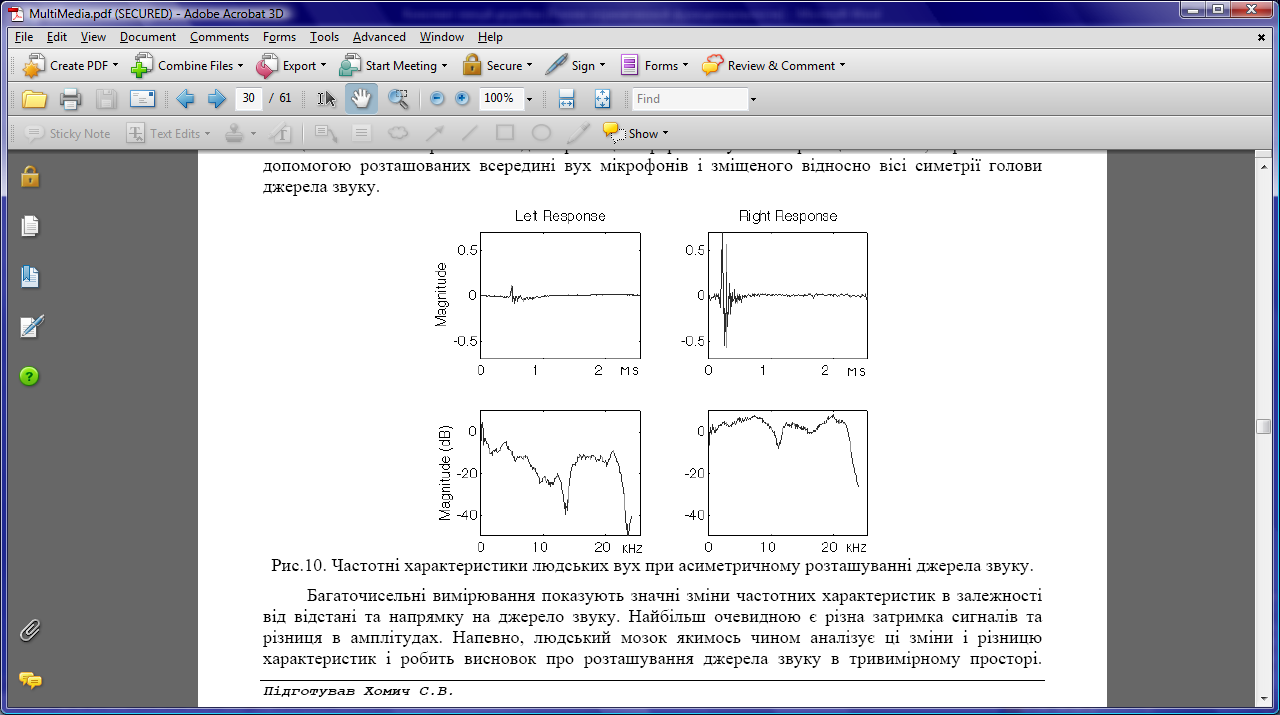Zoom in with the plus button
The height and width of the screenshot is (715, 1280).
(462, 99)
